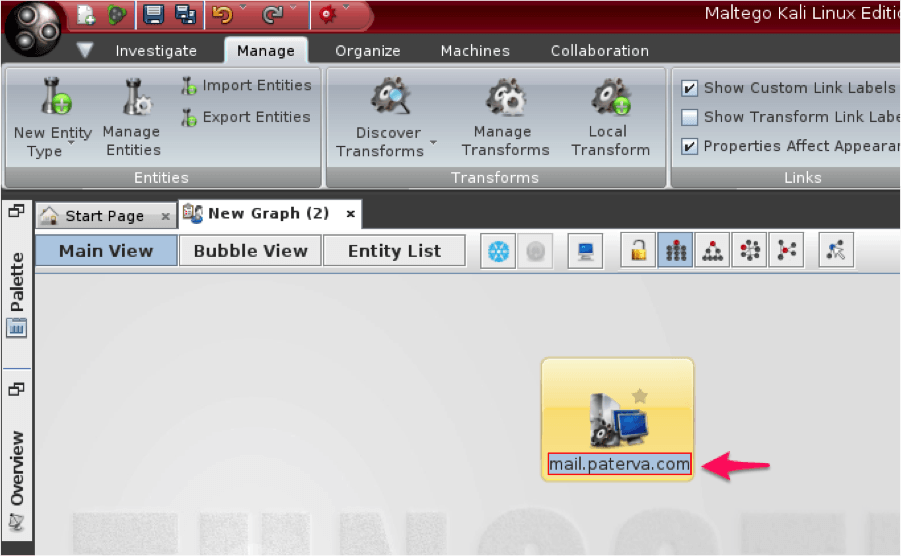Select the organic layout icon

point(787,250)
